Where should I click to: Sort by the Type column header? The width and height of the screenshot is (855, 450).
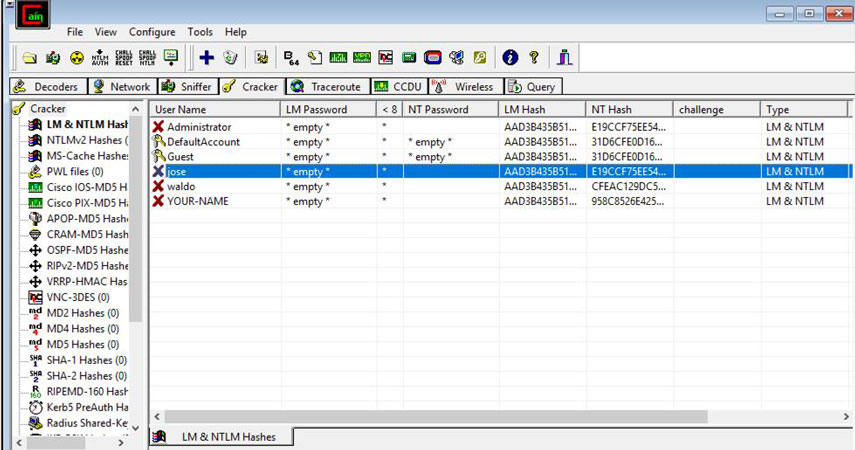[804, 109]
